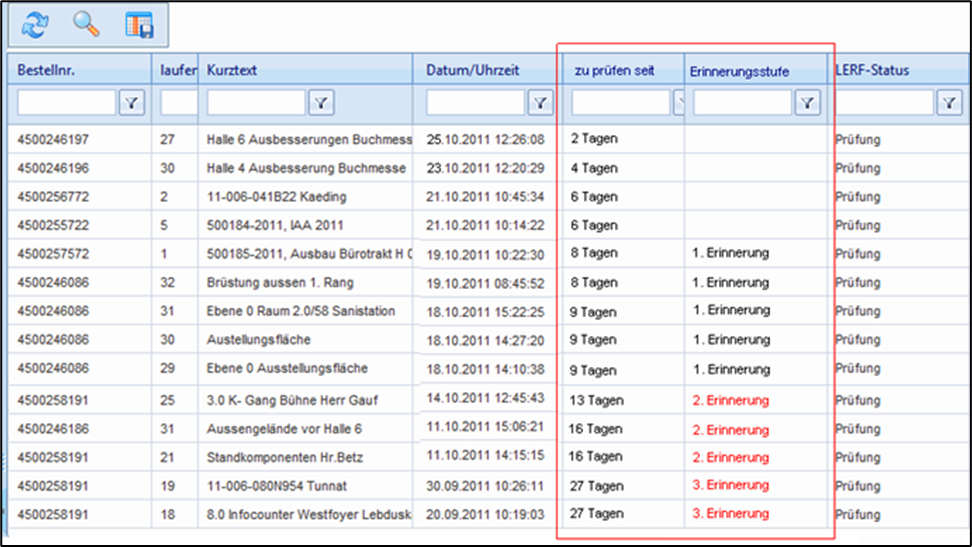Open filter button for Erinnerungsstufe column
The height and width of the screenshot is (547, 972).
coord(808,102)
